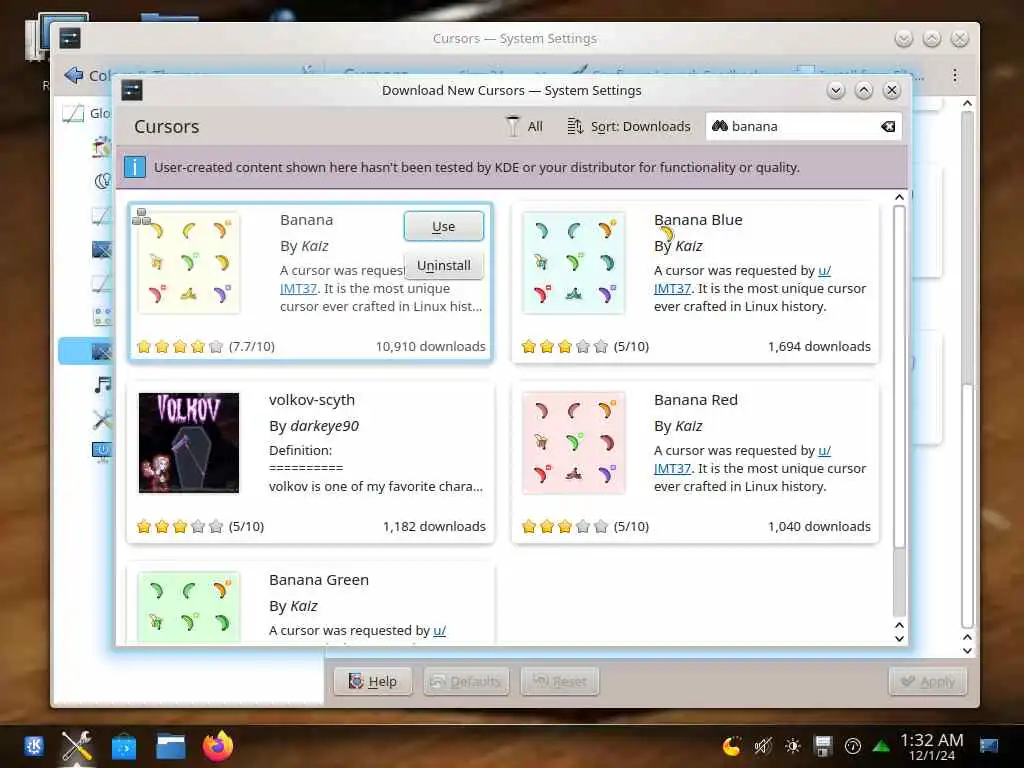This screenshot has height=768, width=1024.
Task: Click the info icon in warning banner
Action: coord(135,167)
